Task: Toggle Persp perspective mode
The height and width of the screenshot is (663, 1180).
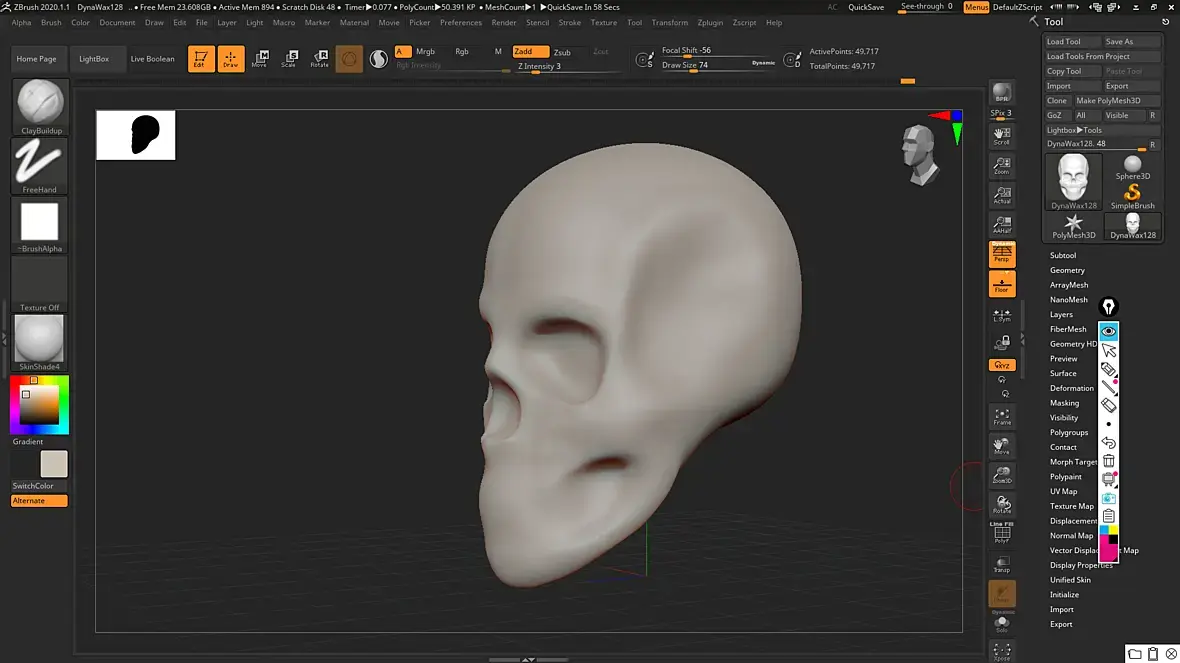Action: (1001, 254)
